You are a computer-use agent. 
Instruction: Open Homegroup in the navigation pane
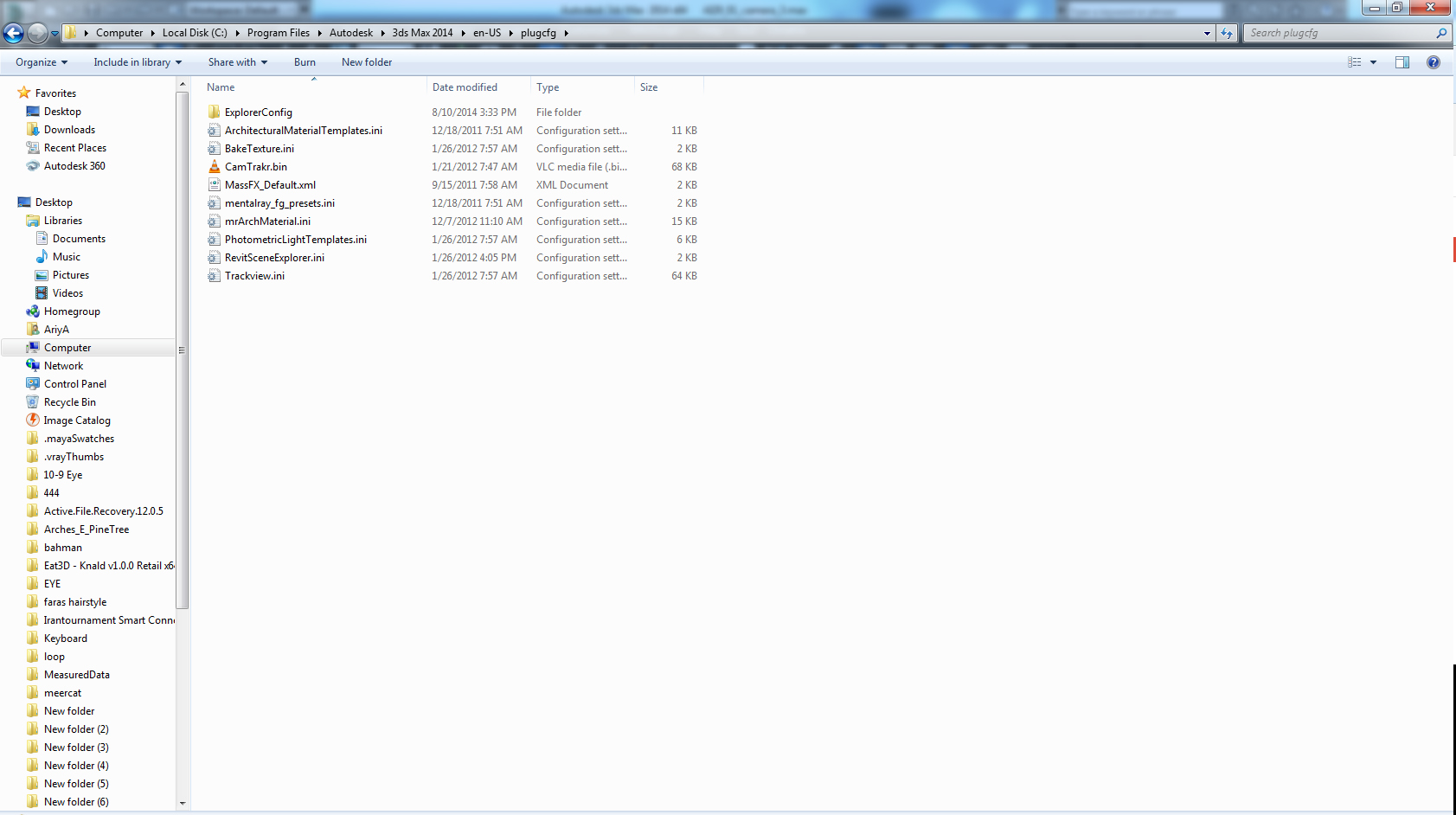click(72, 311)
